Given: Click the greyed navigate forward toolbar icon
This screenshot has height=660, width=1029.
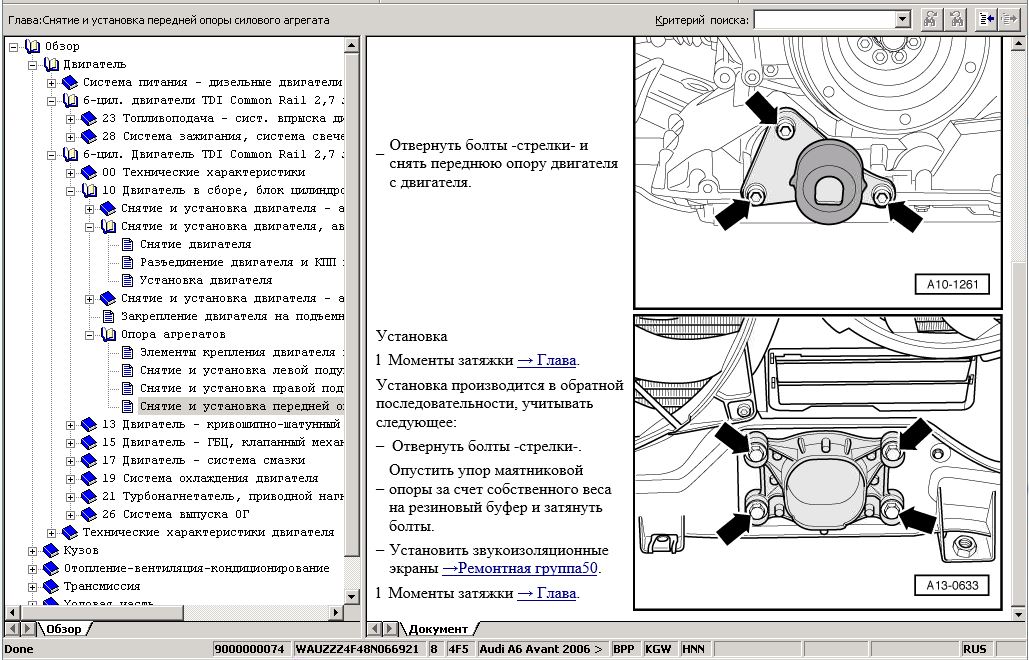Looking at the screenshot, I should coord(1008,20).
